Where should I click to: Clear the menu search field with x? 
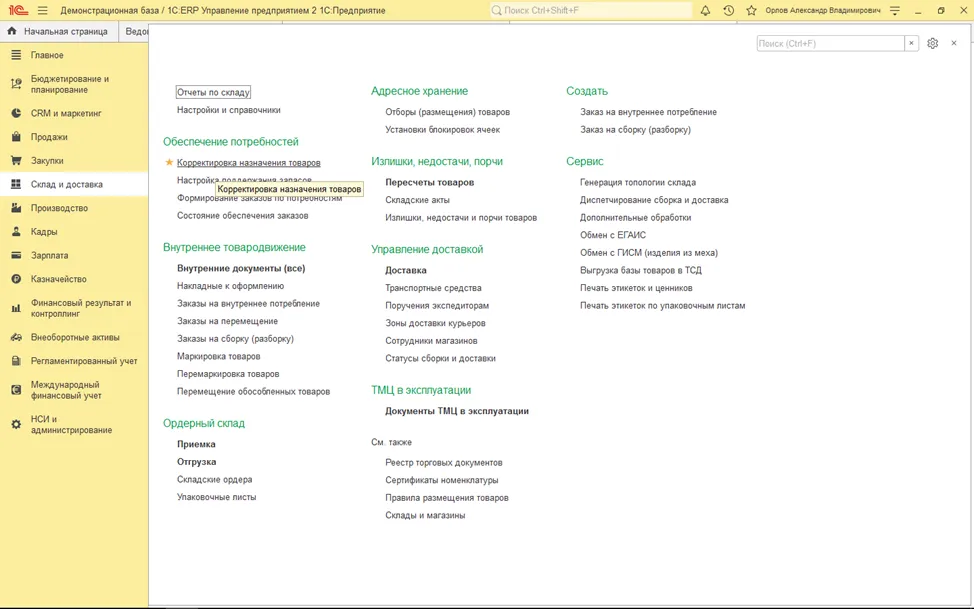[x=911, y=44]
